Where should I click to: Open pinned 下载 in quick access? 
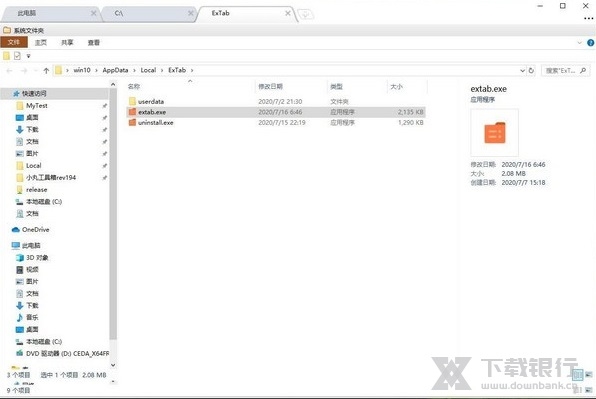[32, 130]
